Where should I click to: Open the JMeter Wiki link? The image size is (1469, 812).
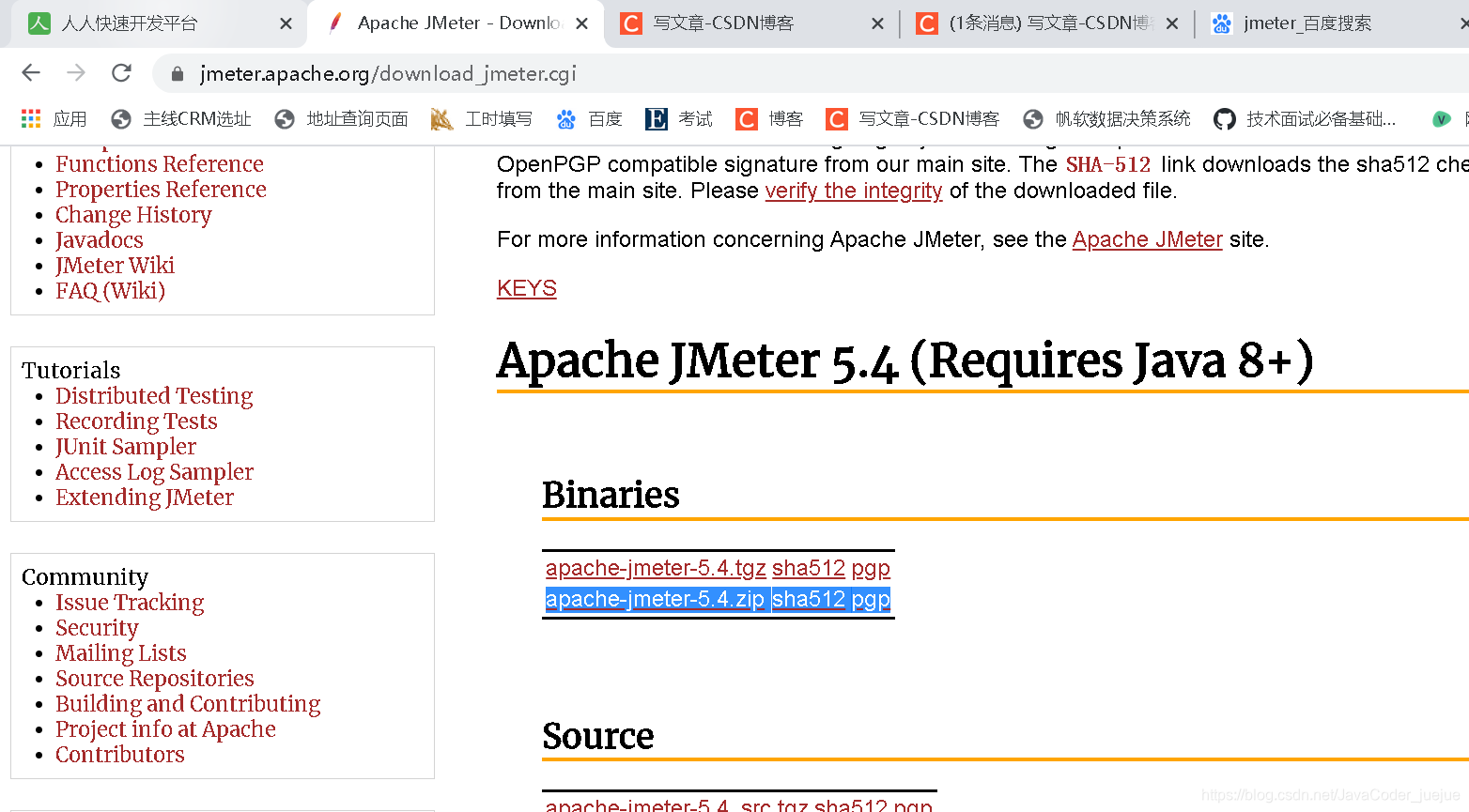pyautogui.click(x=115, y=266)
